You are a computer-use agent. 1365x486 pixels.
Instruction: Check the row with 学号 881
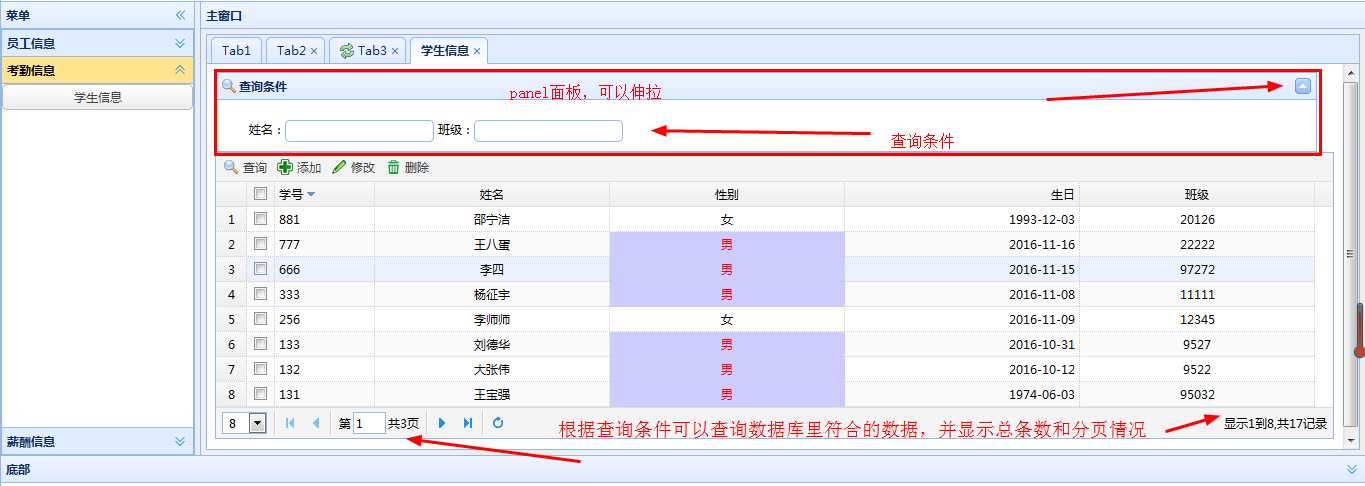(260, 219)
